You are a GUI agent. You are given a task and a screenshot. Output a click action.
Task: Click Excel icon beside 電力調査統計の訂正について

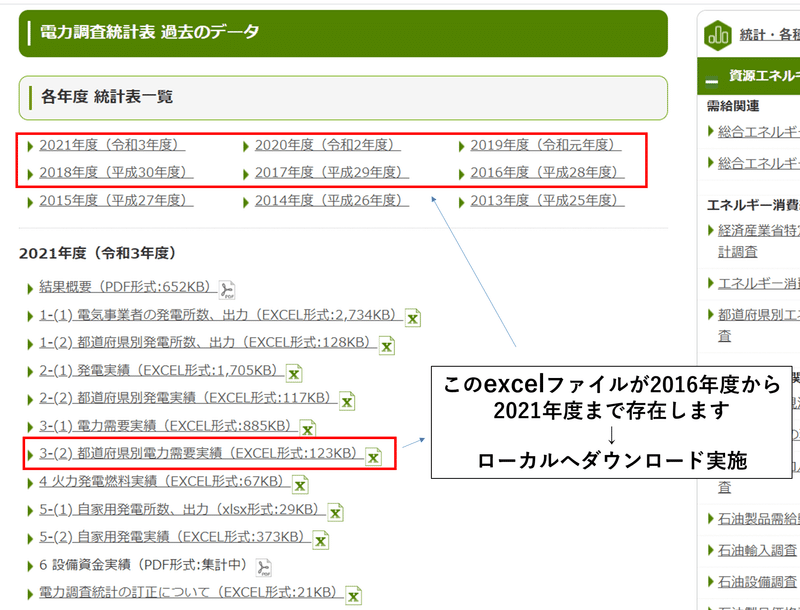pos(352,595)
